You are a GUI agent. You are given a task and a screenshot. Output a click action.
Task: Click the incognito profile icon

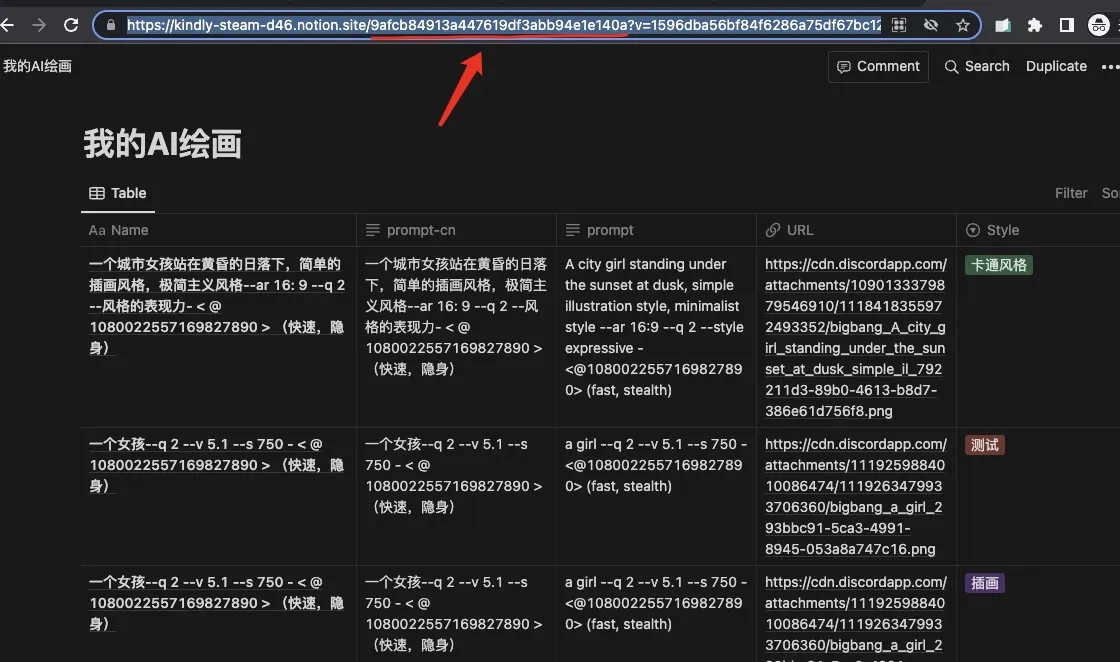tap(1099, 25)
